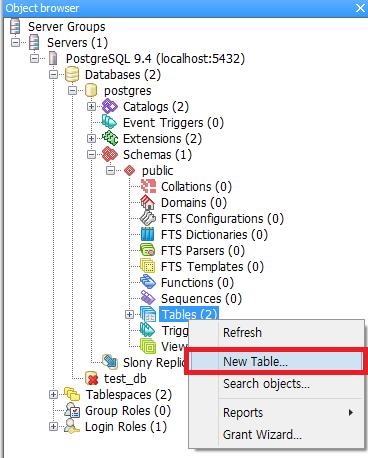This screenshot has width=368, height=458.
Task: Collapse the Databases node
Action: pyautogui.click(x=53, y=75)
